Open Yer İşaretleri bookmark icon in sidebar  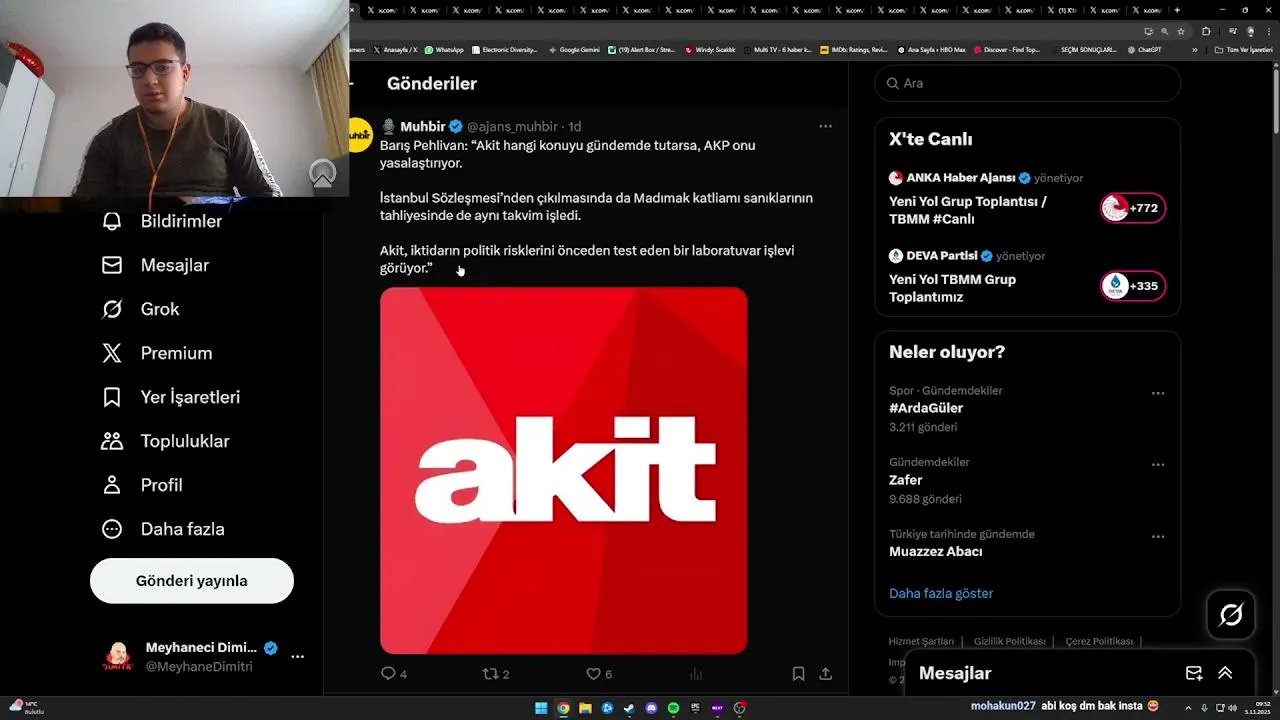point(112,397)
